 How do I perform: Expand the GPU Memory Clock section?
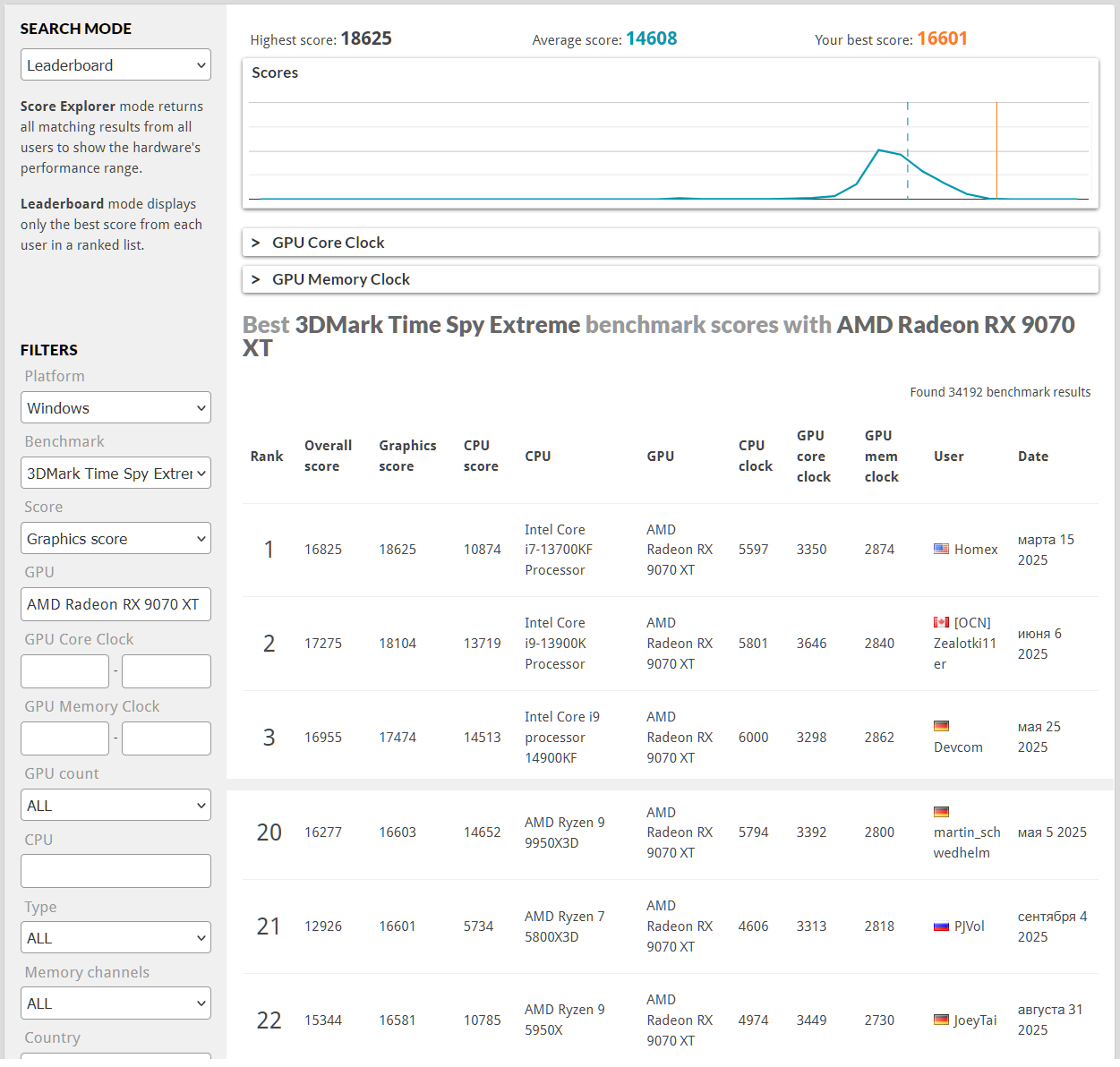point(671,279)
